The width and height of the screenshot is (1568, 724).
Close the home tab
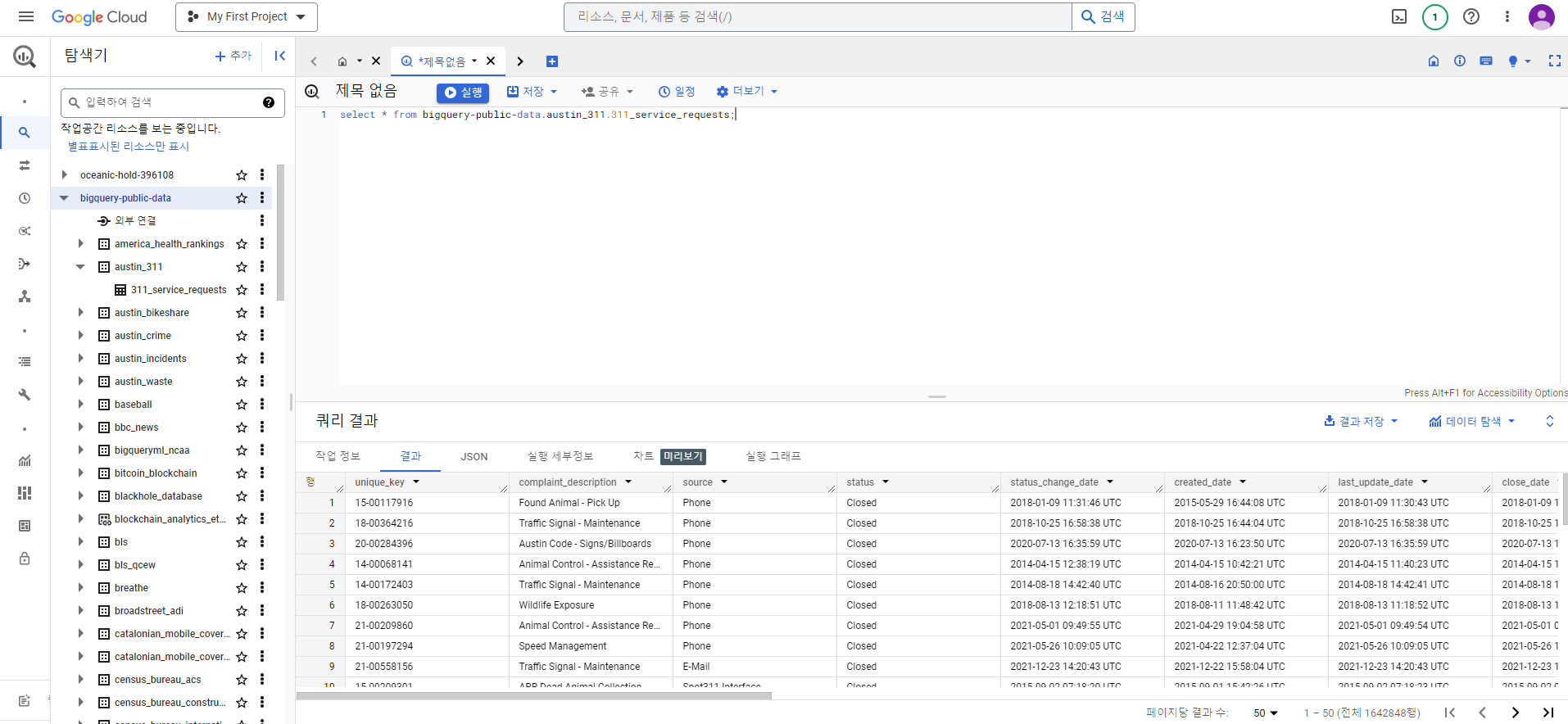coord(376,61)
